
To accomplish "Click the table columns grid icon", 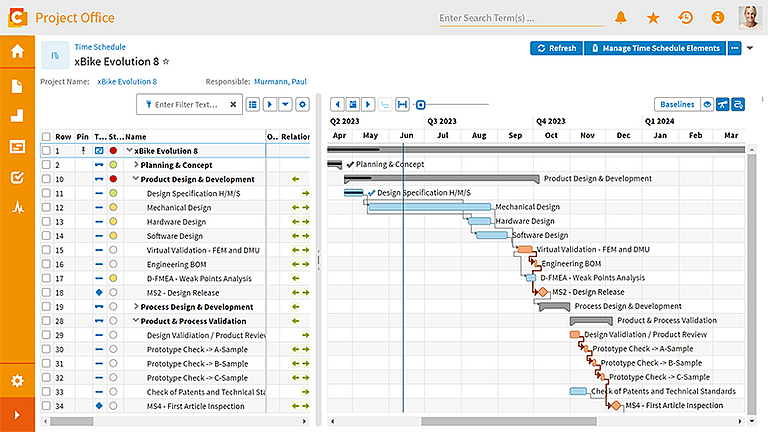I will pos(253,104).
